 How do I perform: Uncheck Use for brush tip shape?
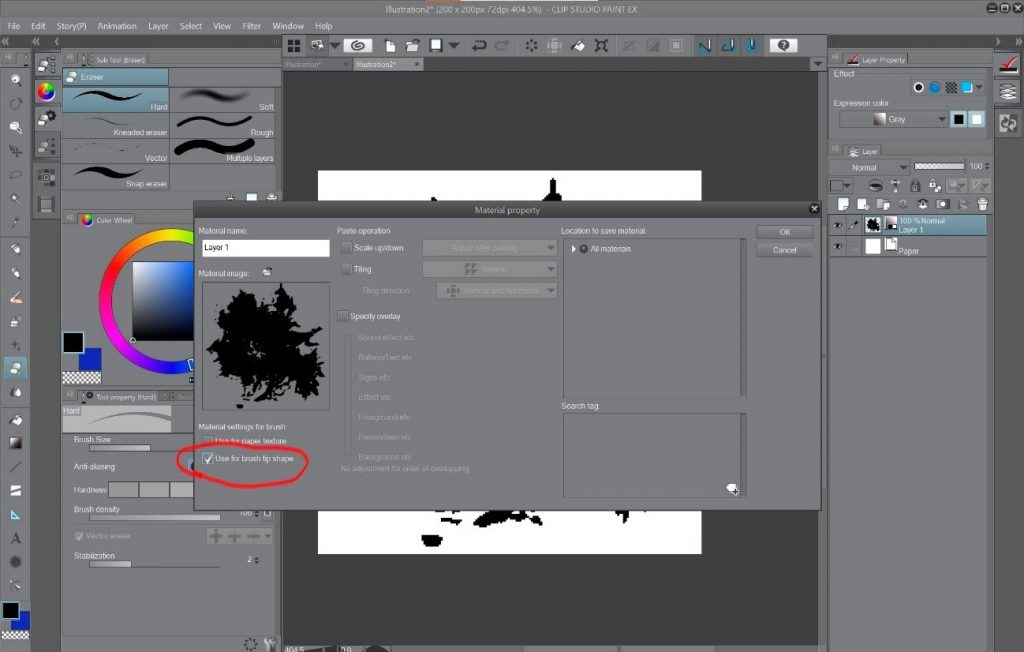(x=208, y=459)
